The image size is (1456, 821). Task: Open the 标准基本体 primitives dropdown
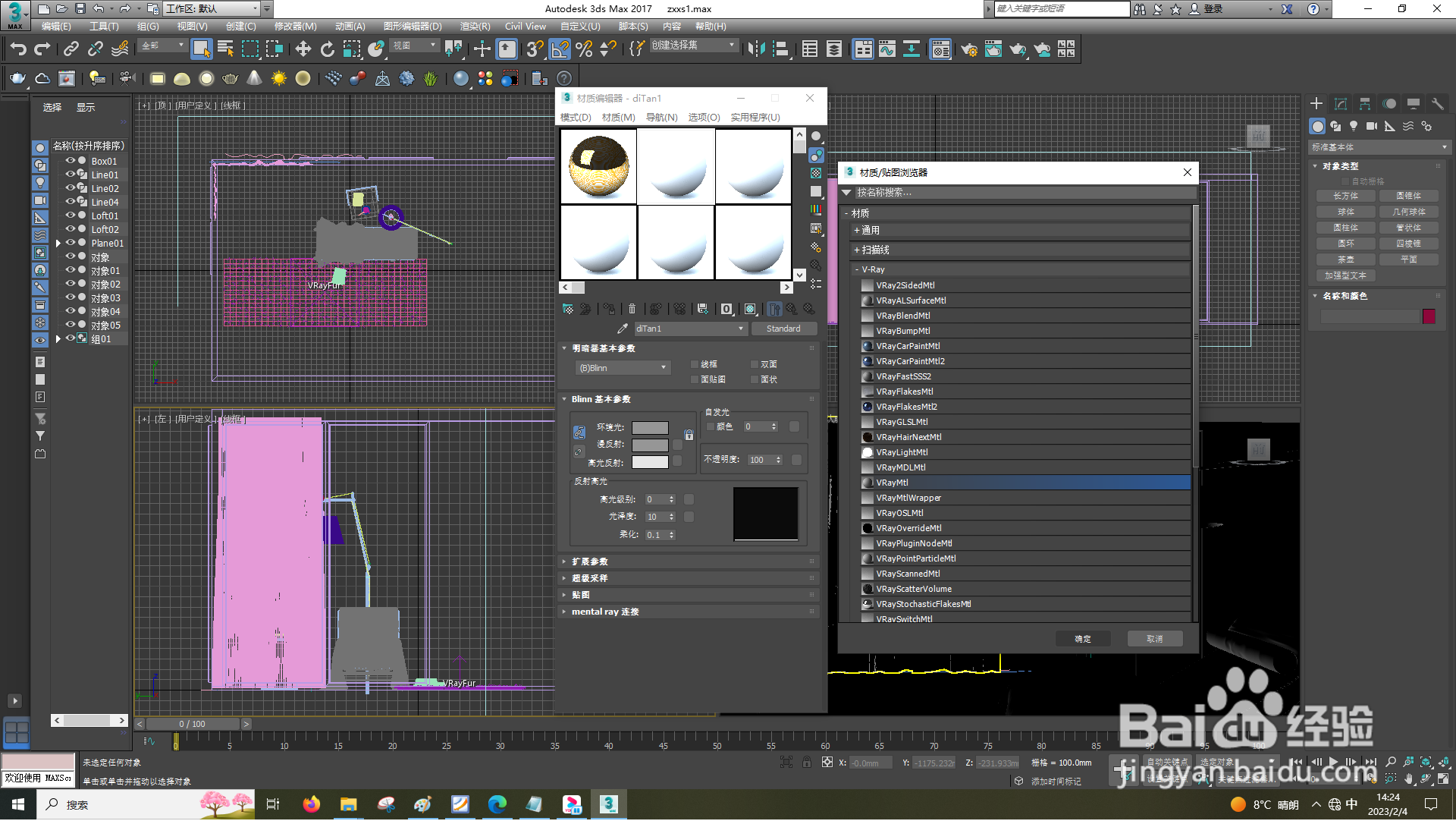pyautogui.click(x=1379, y=147)
